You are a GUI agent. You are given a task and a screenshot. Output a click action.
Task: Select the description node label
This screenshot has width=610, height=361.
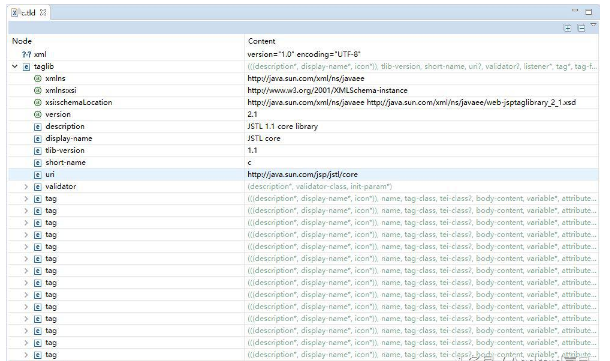point(65,126)
